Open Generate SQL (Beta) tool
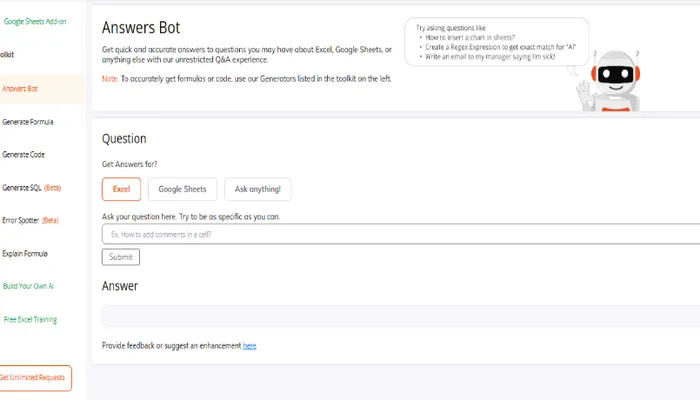700x400 pixels. click(32, 188)
